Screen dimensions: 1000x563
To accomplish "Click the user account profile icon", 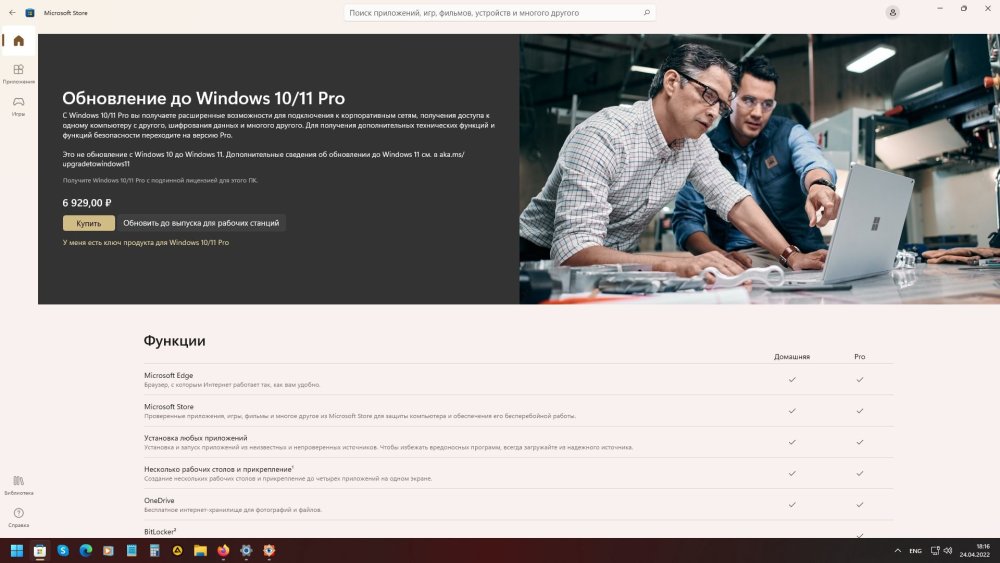I will click(892, 12).
